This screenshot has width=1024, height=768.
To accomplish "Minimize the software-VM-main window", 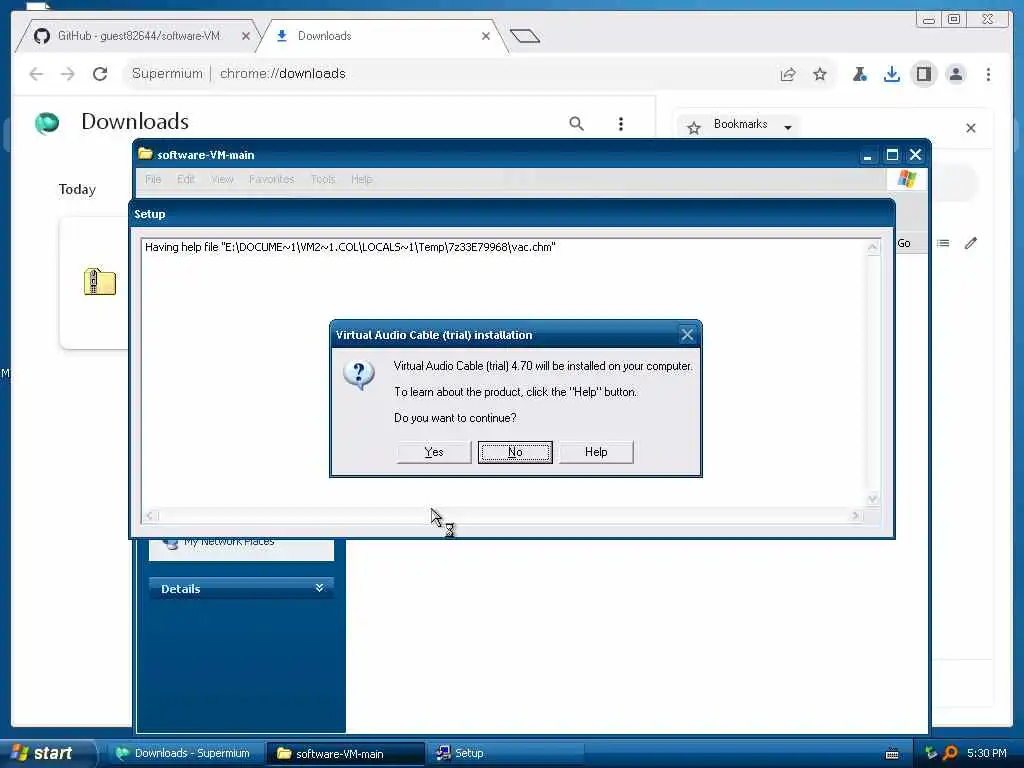I will (867, 155).
